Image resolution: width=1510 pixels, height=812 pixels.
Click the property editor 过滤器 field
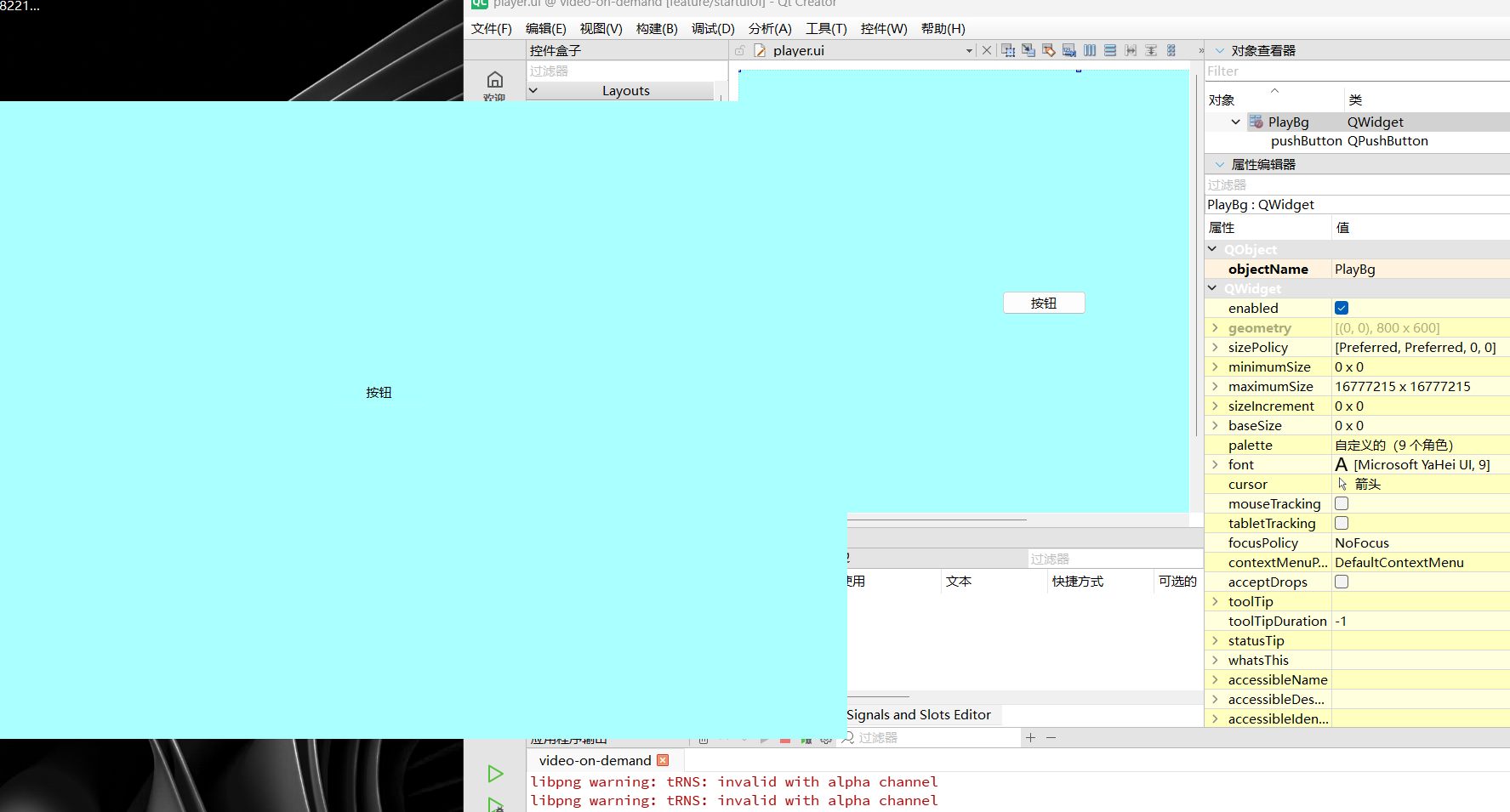[x=1357, y=185]
